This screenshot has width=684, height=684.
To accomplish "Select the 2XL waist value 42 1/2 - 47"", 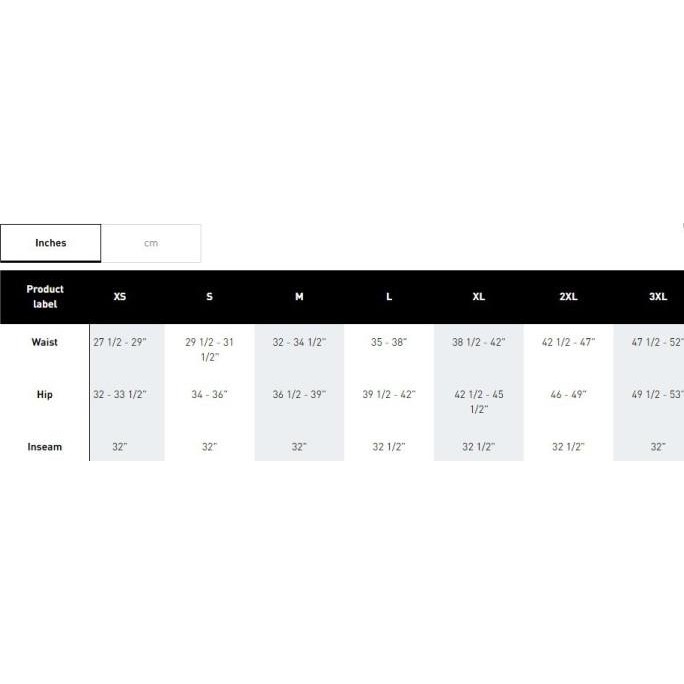I will tap(568, 342).
